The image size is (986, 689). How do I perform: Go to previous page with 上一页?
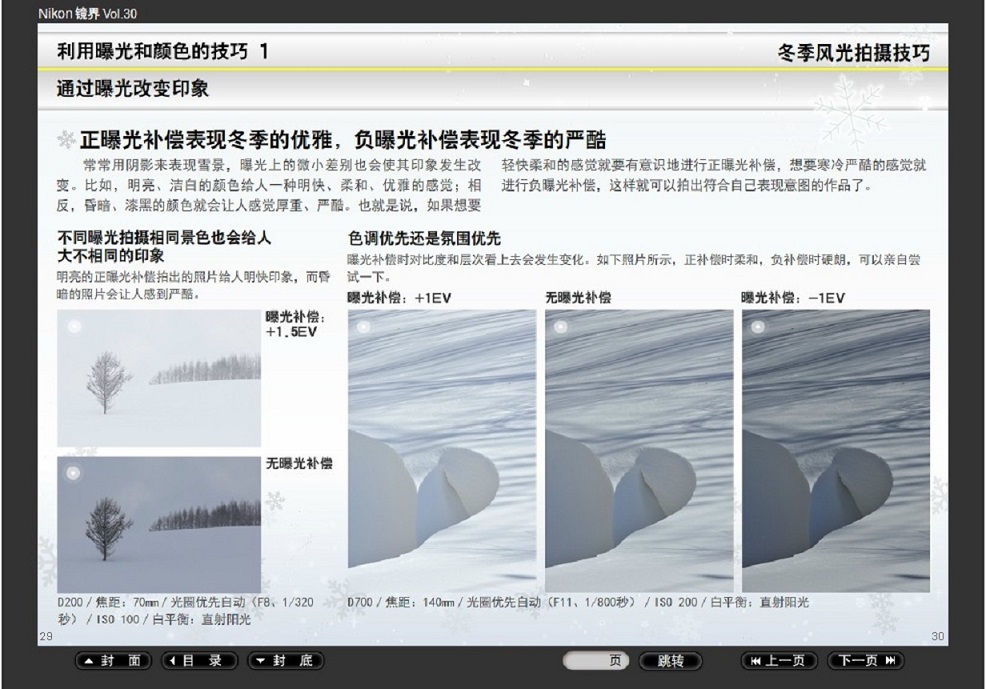(x=778, y=661)
